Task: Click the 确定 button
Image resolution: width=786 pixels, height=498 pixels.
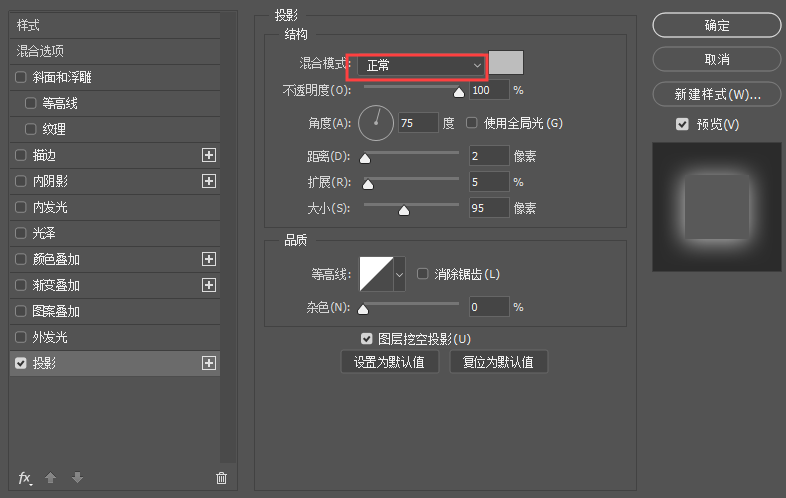Action: 717,25
